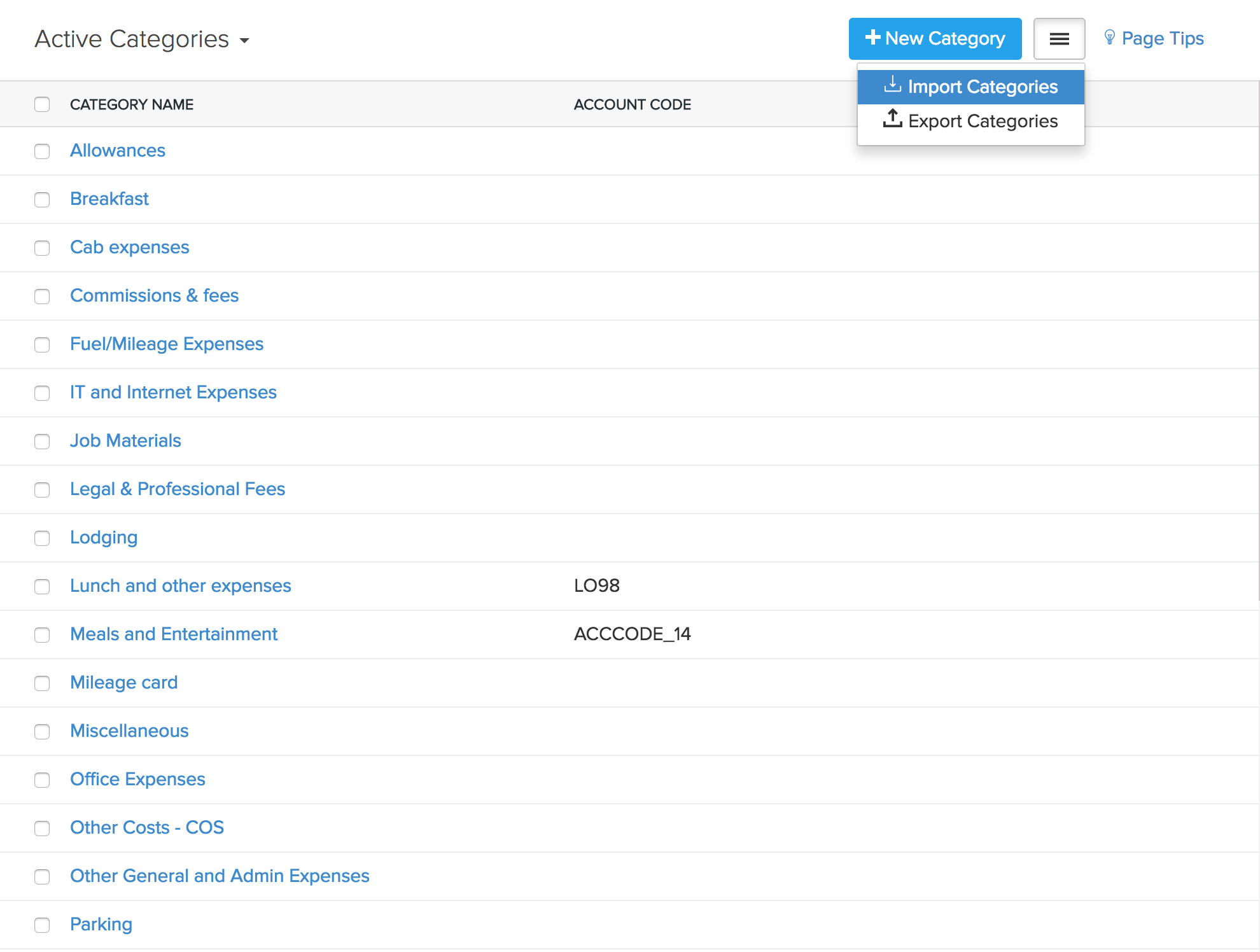Open the hamburger menu icon
The width and height of the screenshot is (1260, 952).
tap(1059, 38)
